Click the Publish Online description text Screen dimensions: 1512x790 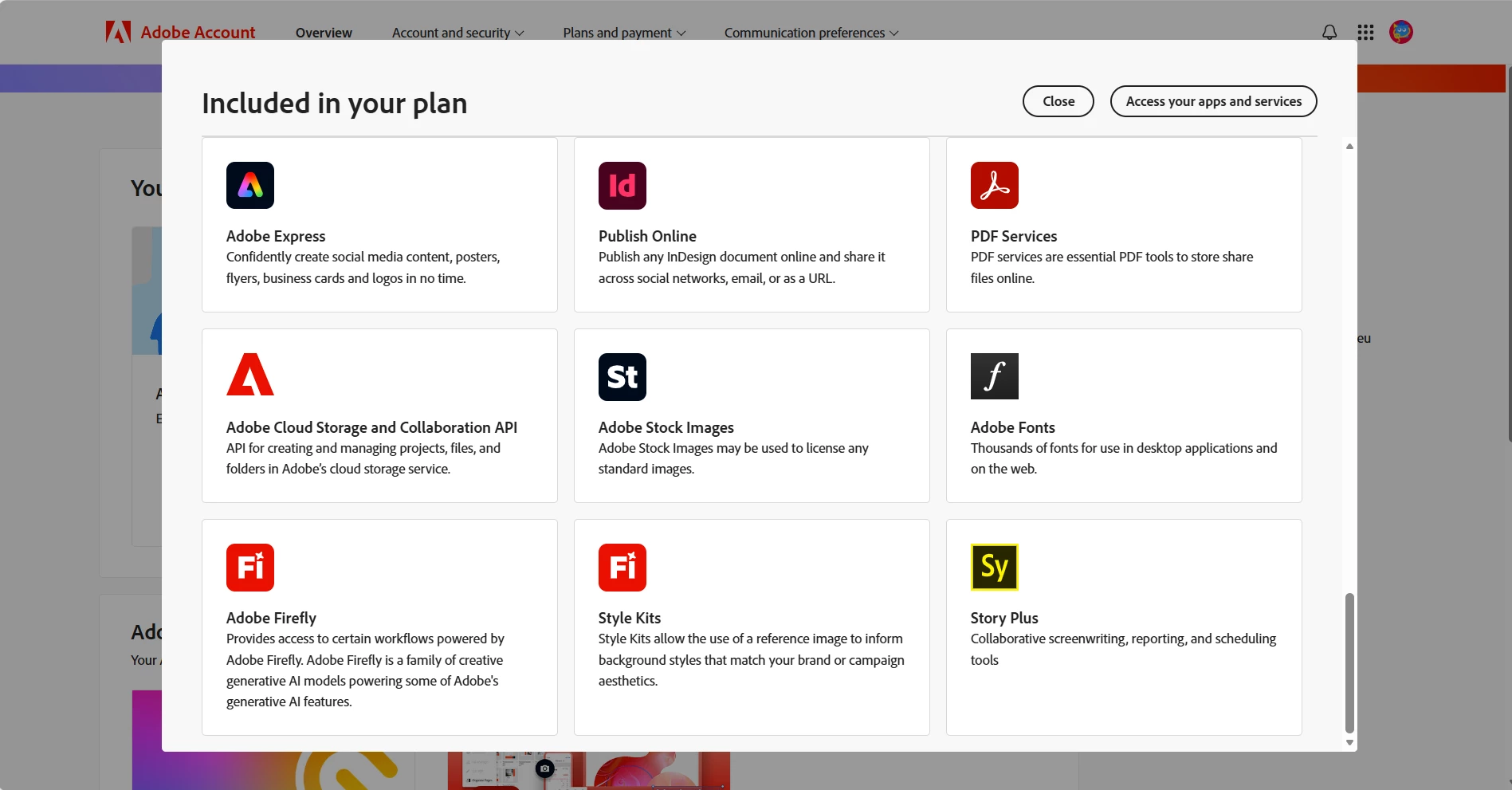coord(742,267)
